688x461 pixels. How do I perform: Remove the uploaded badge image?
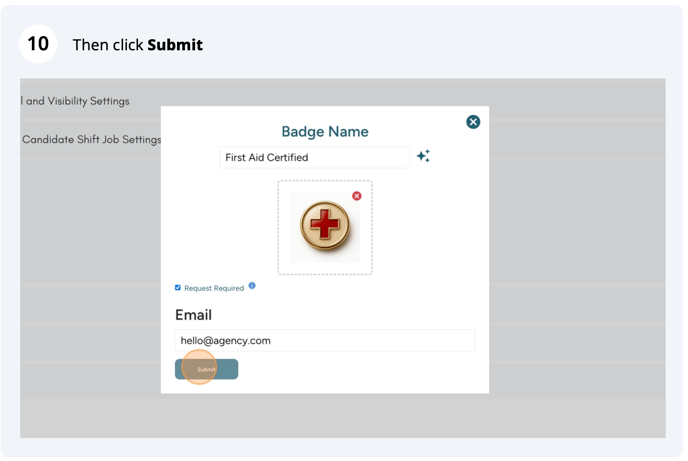coord(357,196)
